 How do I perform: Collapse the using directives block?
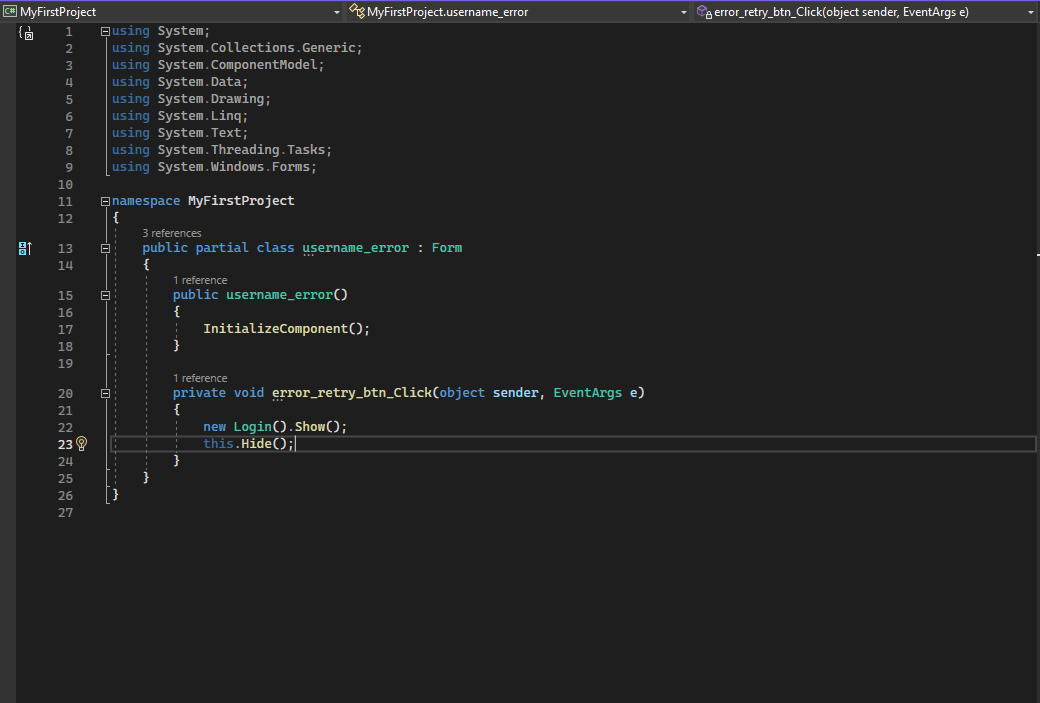(105, 32)
